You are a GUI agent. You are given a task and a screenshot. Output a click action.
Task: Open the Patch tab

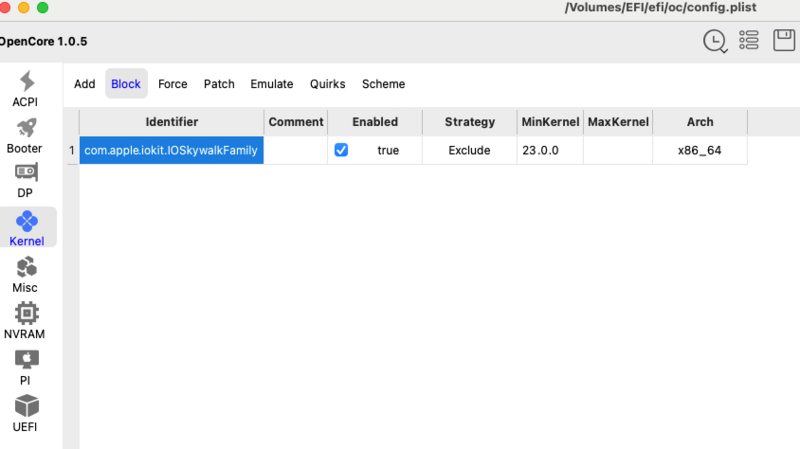219,84
